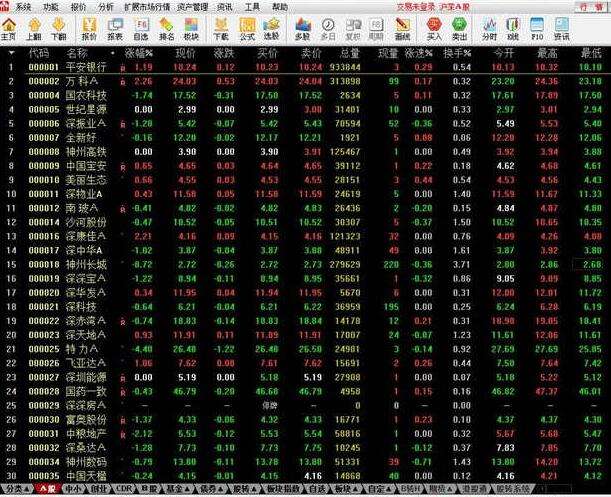Open the 自选 watchlist toolbar icon
Viewport: 611px width, 497px height.
tap(141, 29)
